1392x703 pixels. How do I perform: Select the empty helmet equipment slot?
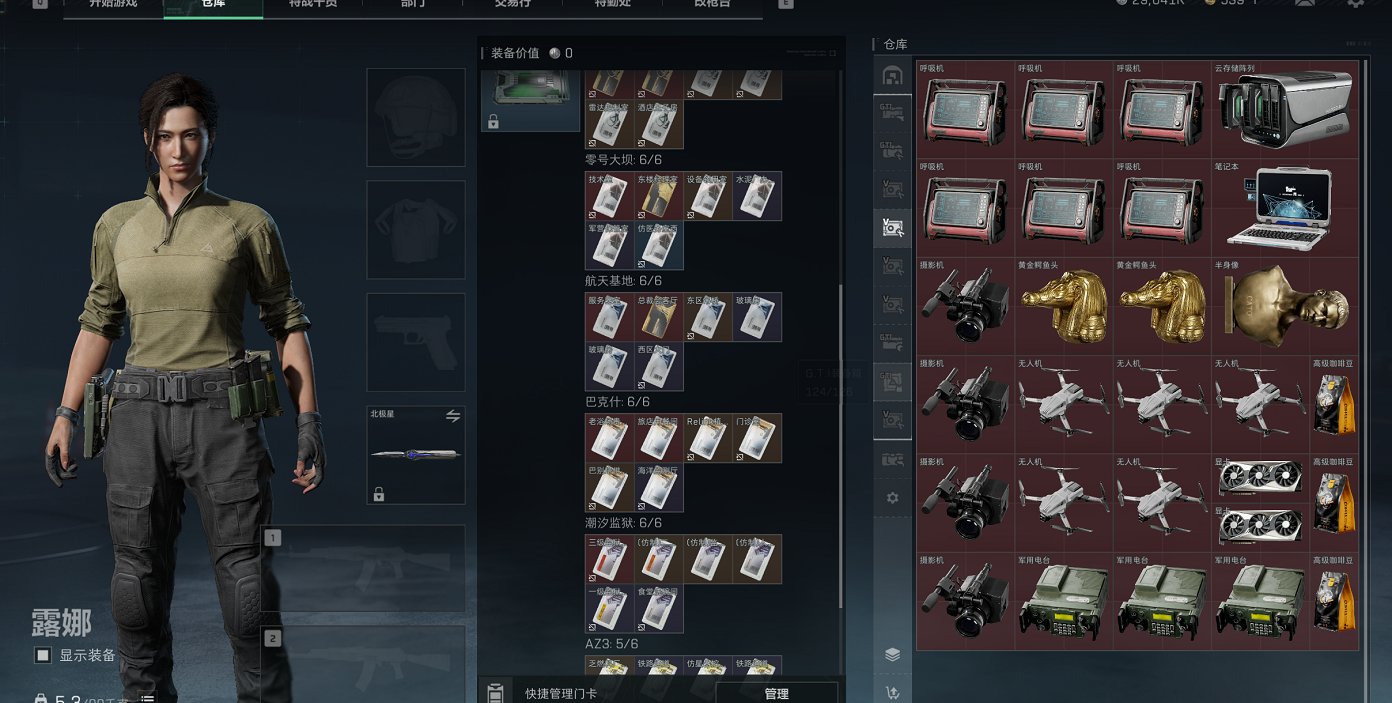(x=416, y=117)
